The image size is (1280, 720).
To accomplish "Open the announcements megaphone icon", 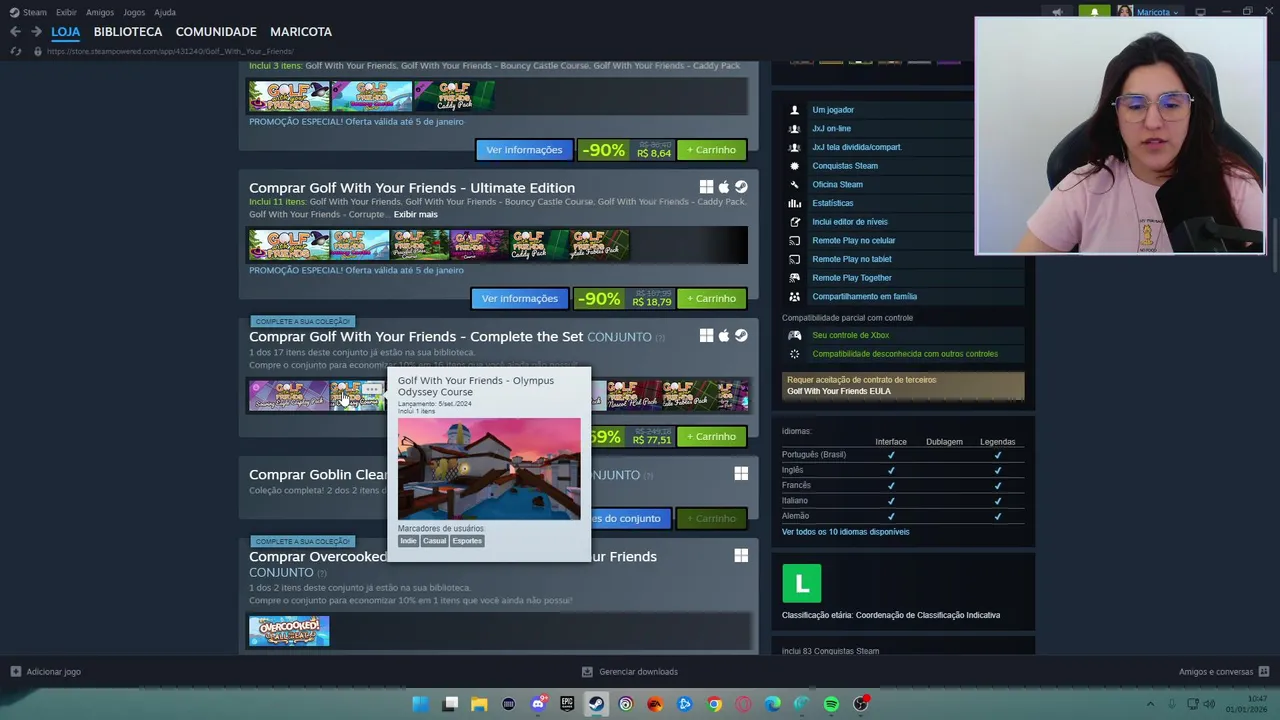I will click(x=1057, y=12).
